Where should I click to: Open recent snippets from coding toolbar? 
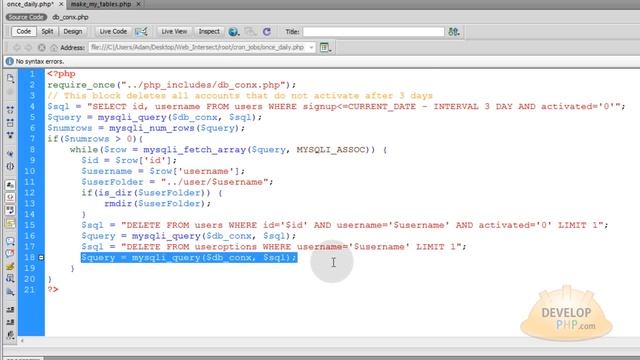pyautogui.click(x=10, y=279)
